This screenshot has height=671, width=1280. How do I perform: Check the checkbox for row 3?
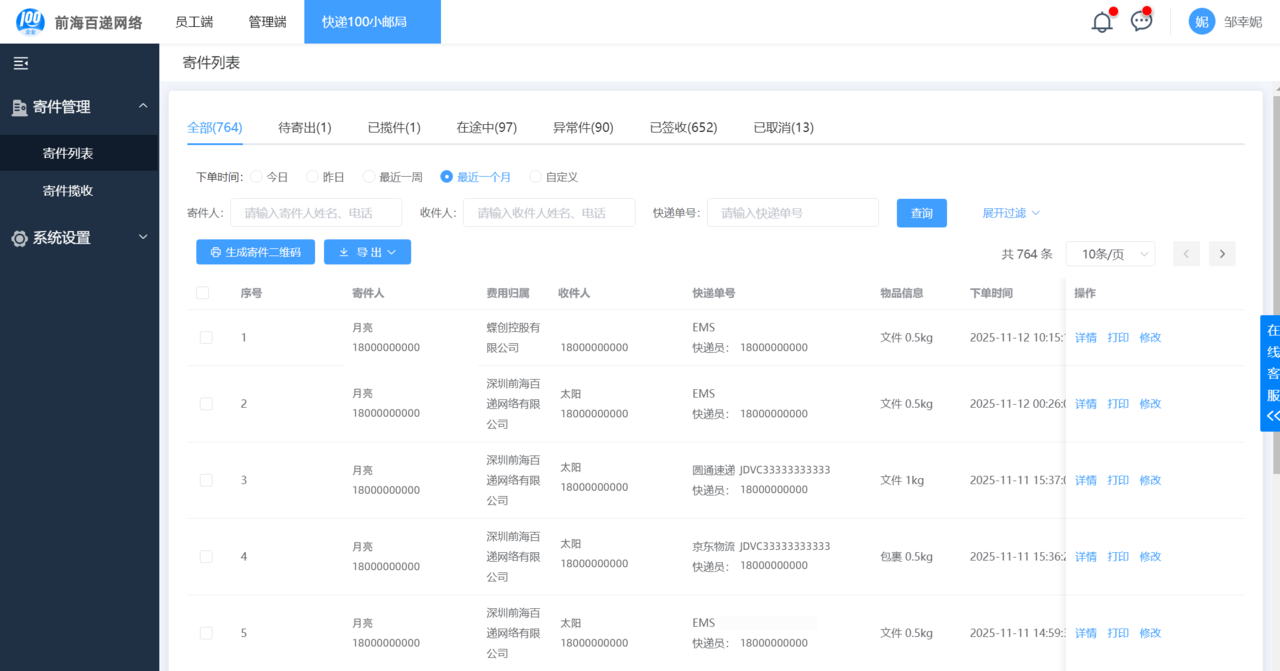[206, 480]
